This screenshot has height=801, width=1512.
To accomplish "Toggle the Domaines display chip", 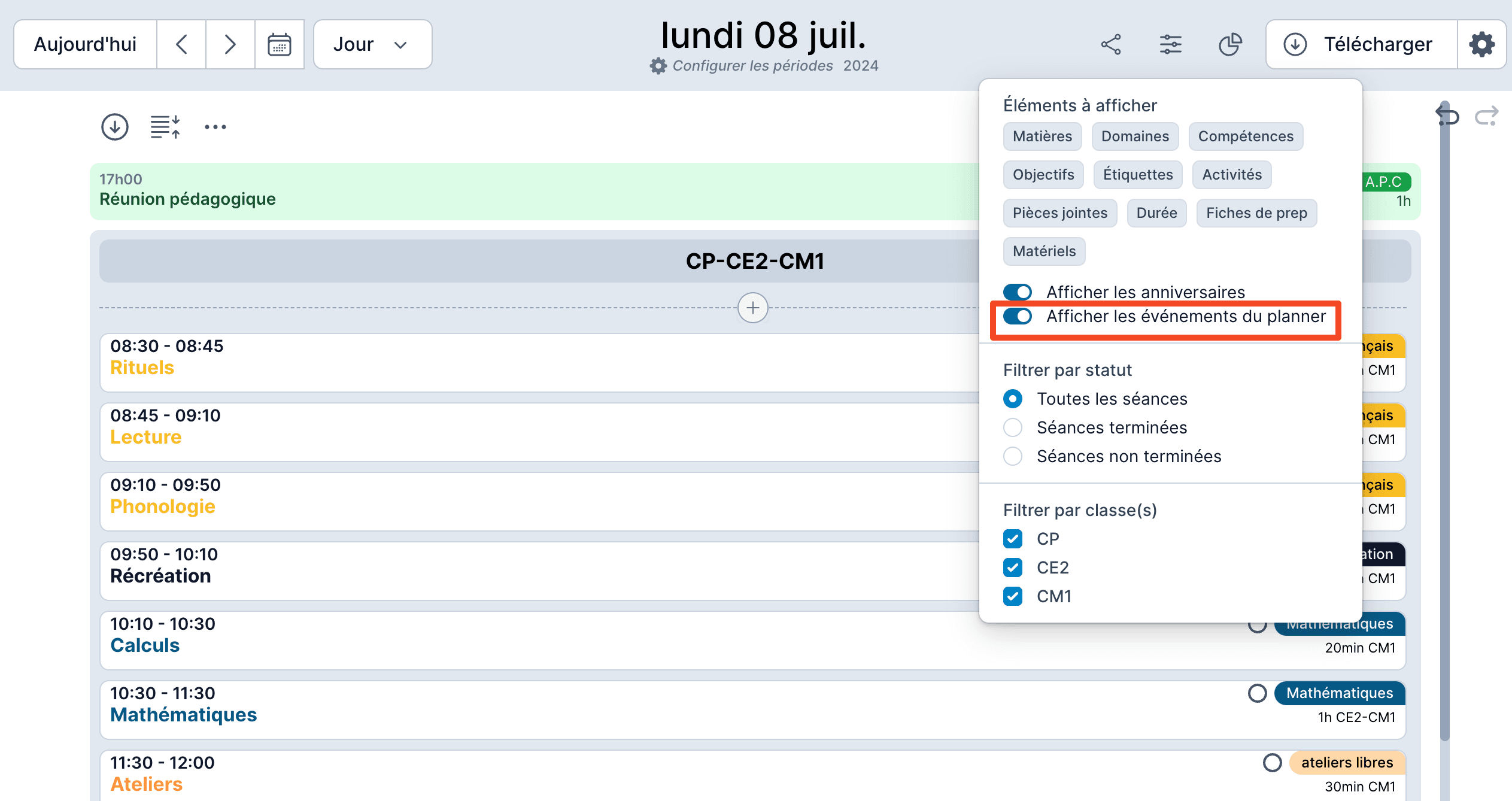I will (x=1135, y=136).
